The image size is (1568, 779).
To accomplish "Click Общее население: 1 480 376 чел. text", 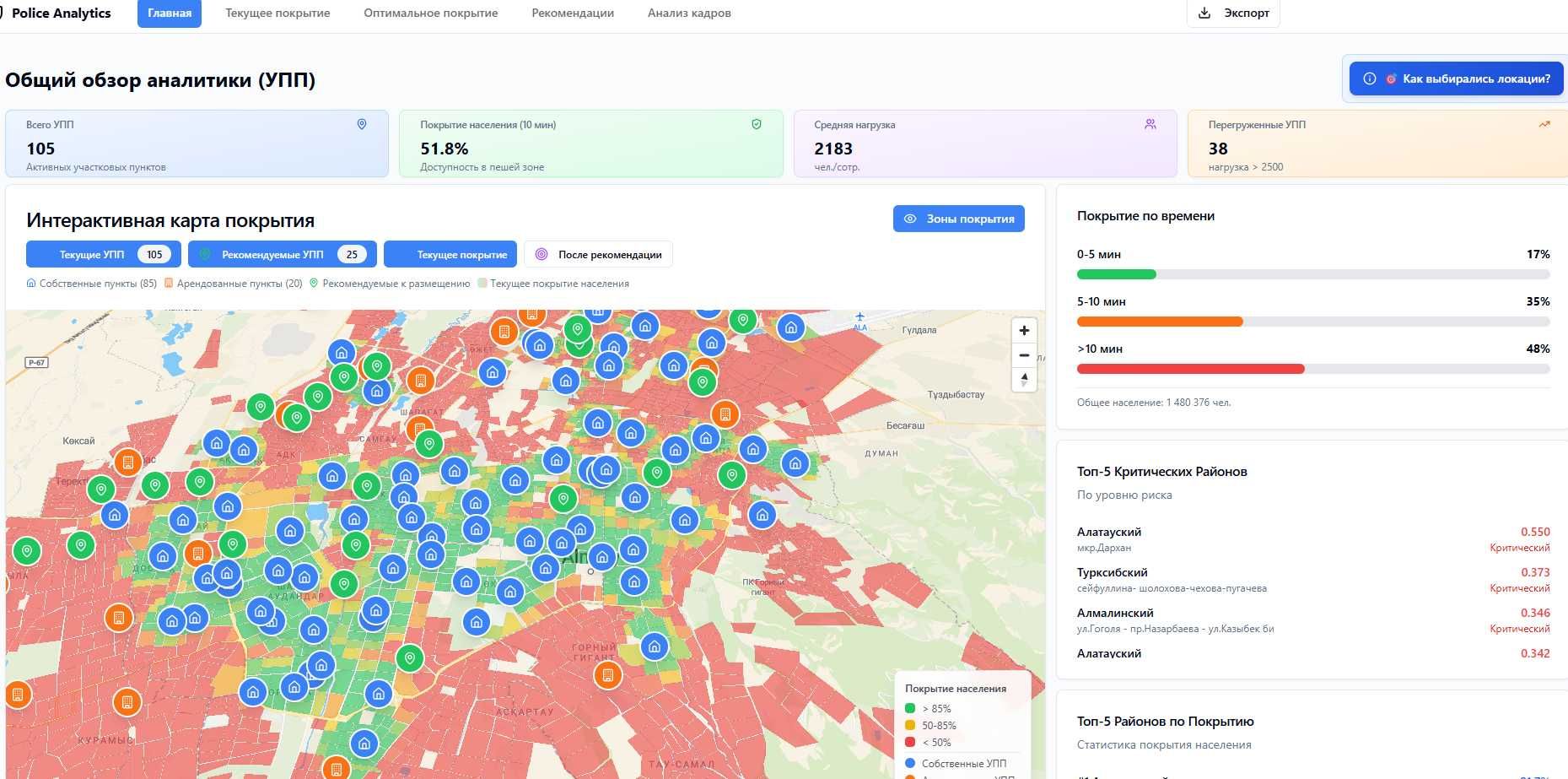I will click(1154, 403).
